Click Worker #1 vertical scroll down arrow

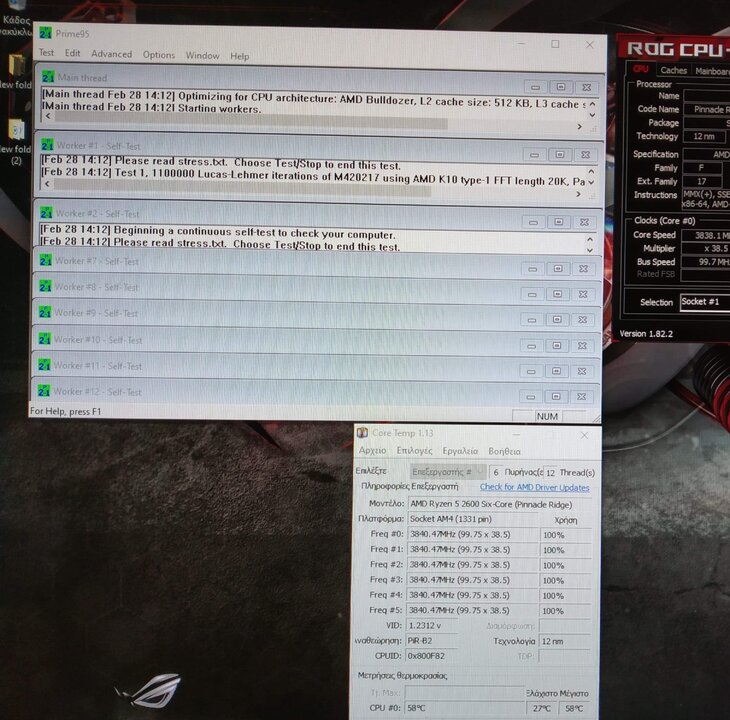pos(591,182)
